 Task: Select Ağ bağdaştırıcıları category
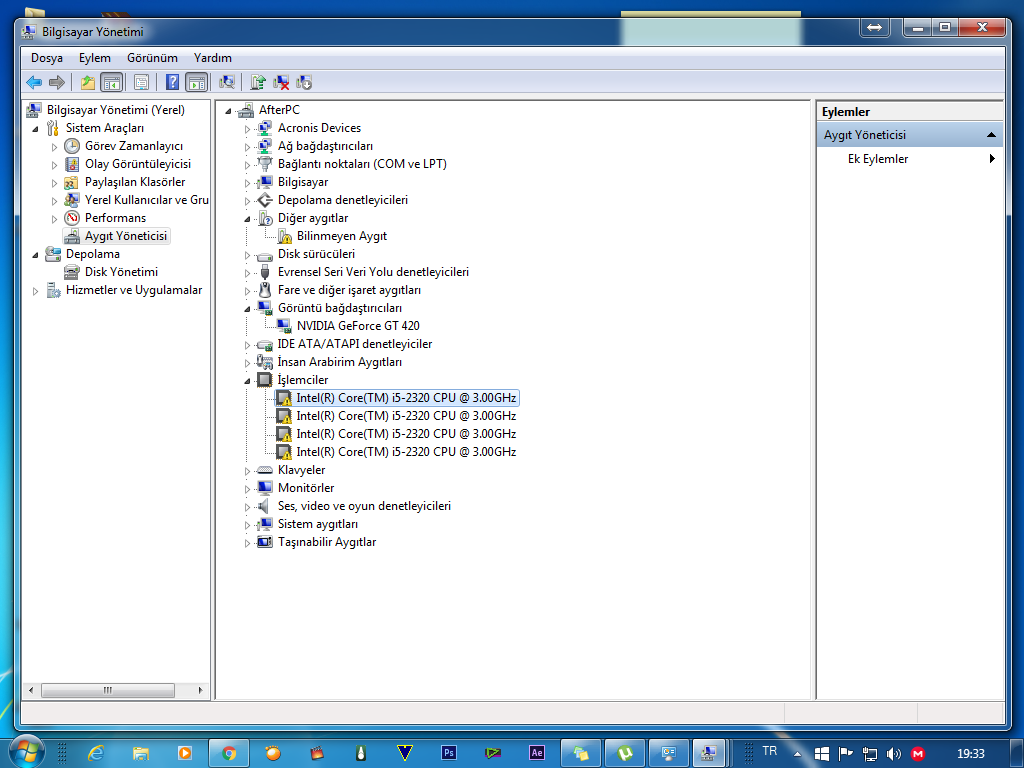coord(325,146)
